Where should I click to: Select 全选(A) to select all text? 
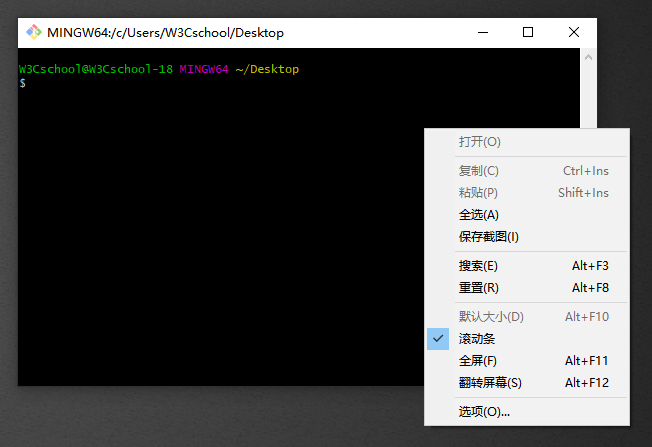click(x=478, y=215)
